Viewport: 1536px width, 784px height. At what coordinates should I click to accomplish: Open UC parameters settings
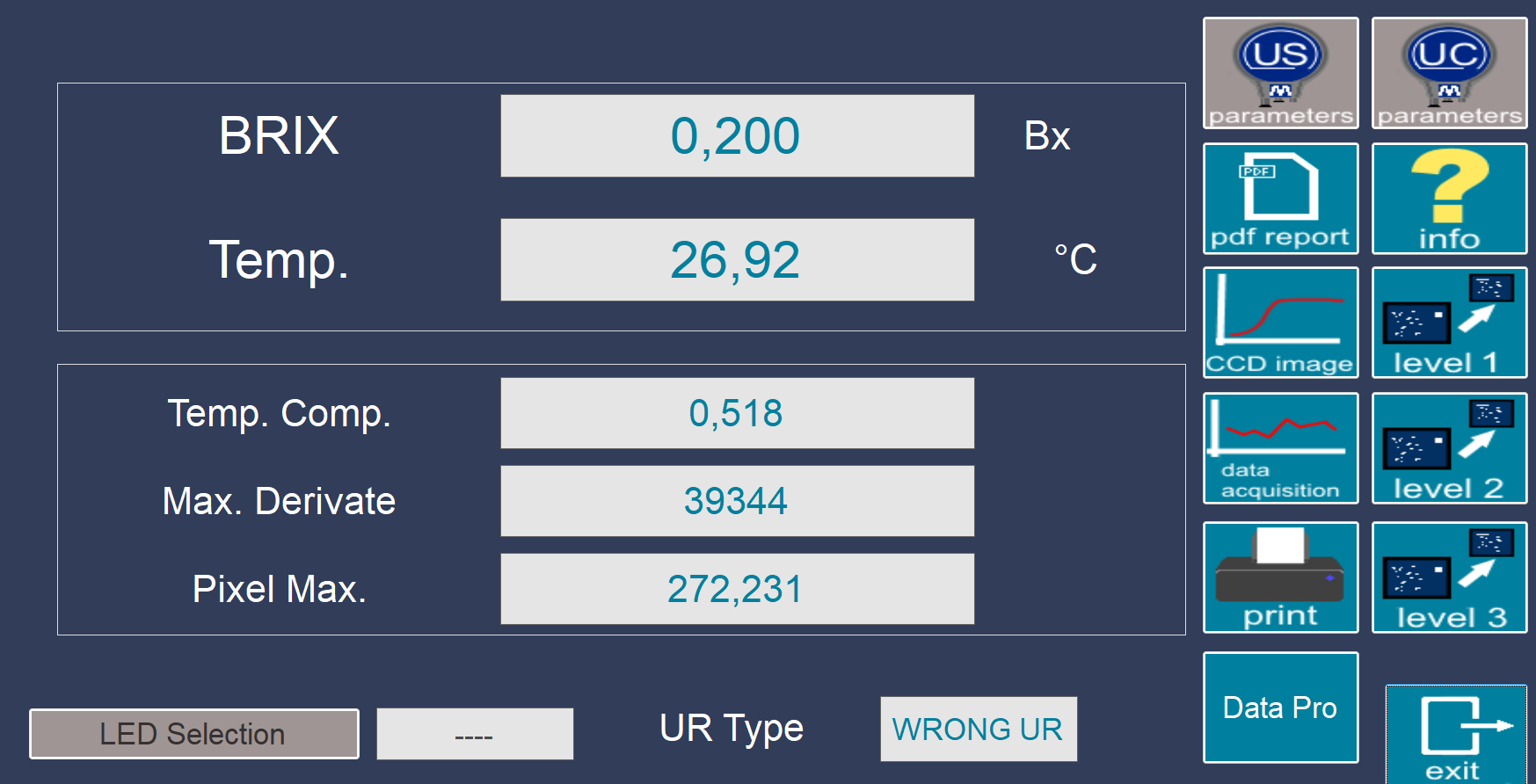(1449, 73)
